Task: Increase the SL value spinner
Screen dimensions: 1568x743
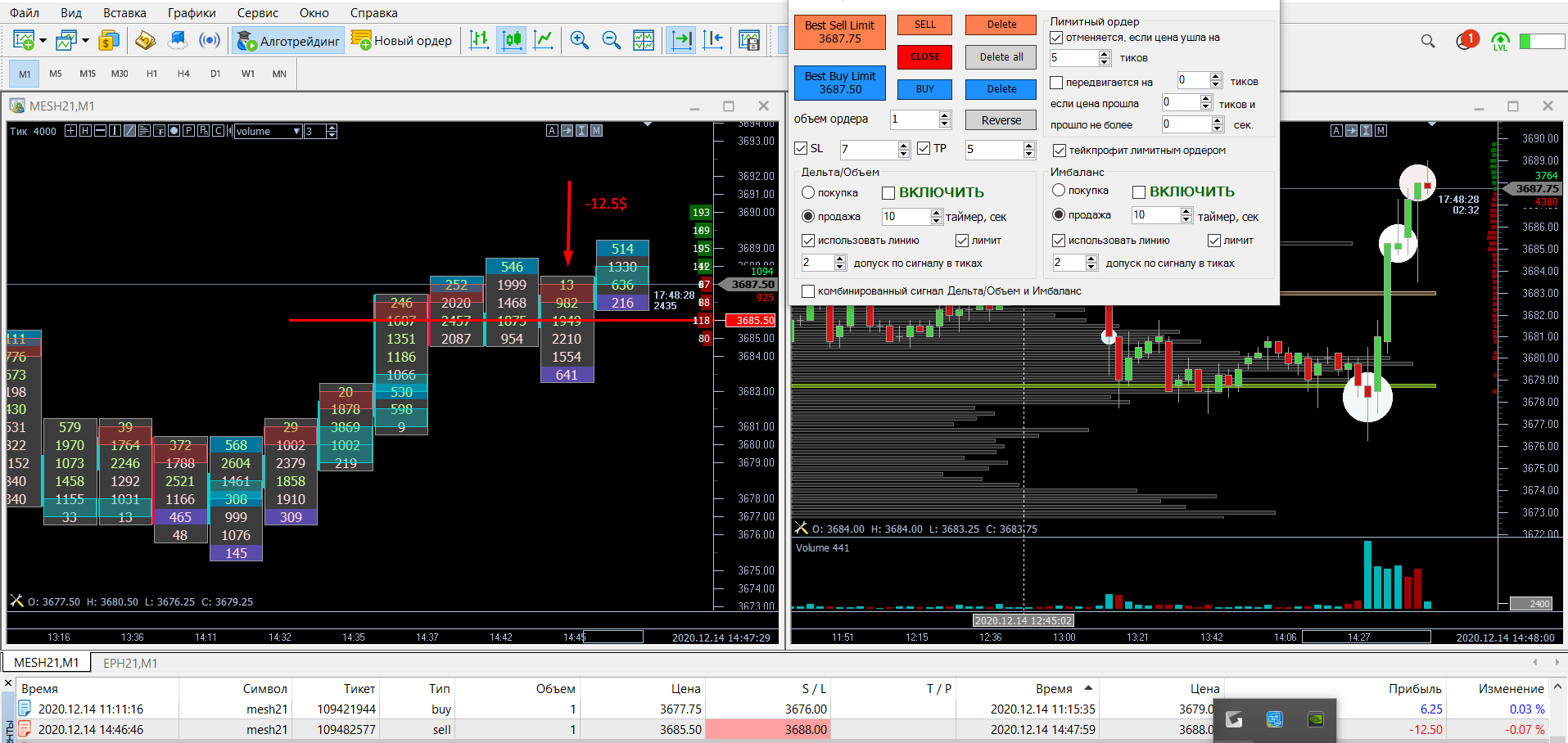Action: (904, 146)
